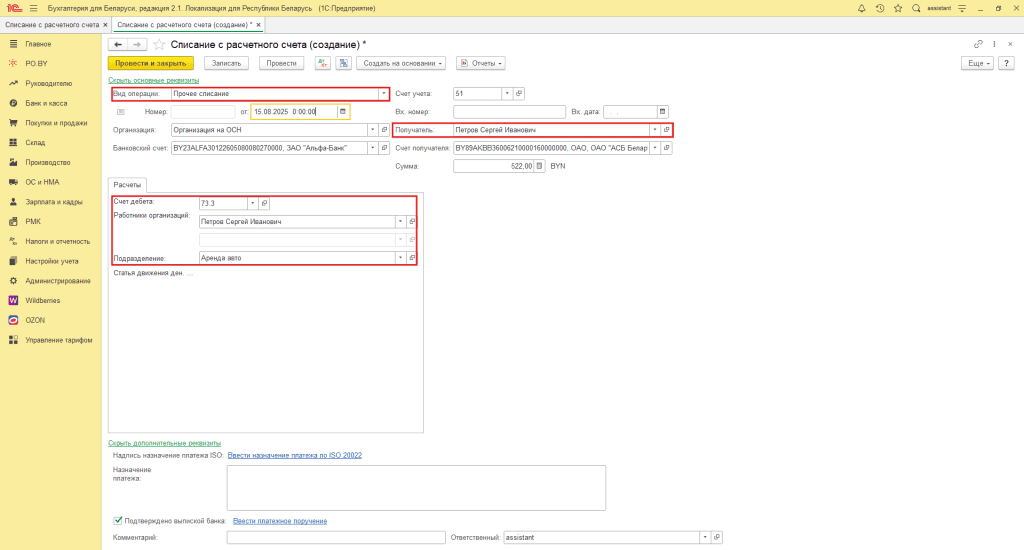This screenshot has height=550, width=1024.
Task: Click the notifications bell icon
Action: coord(862,7)
